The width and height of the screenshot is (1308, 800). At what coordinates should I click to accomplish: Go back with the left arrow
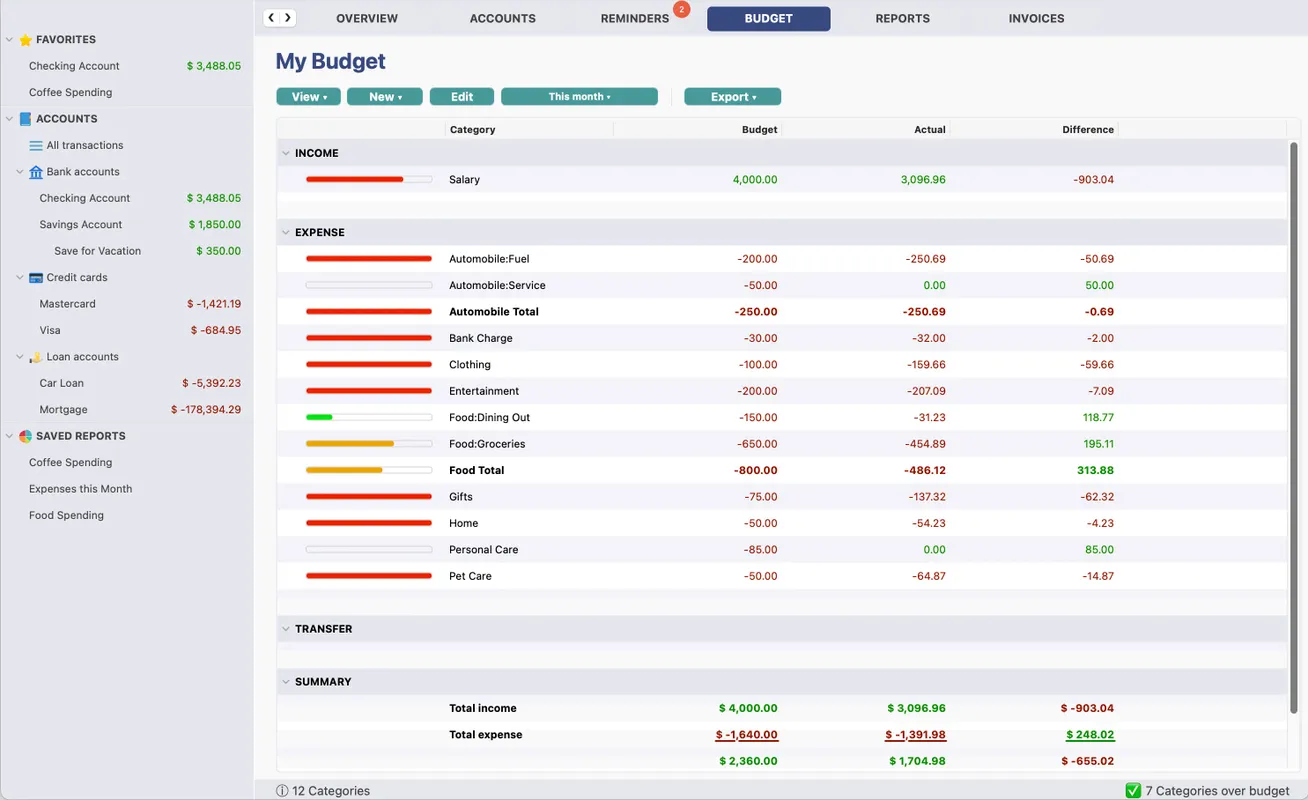(x=271, y=18)
